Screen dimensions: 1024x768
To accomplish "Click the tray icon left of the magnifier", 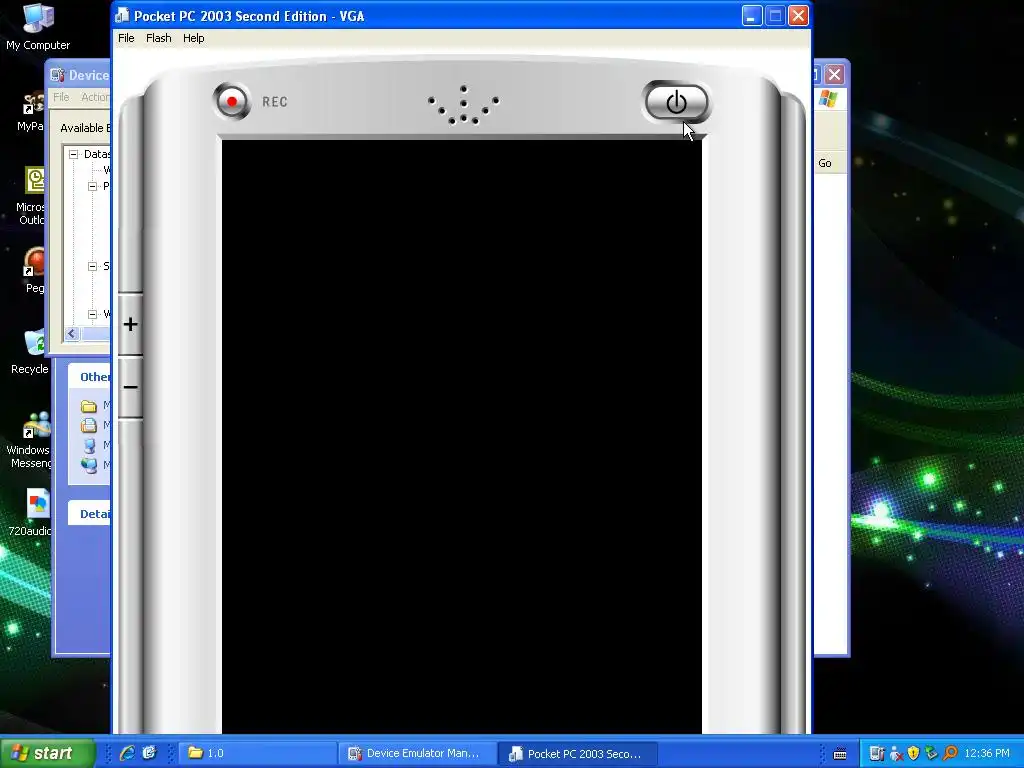I will click(931, 754).
